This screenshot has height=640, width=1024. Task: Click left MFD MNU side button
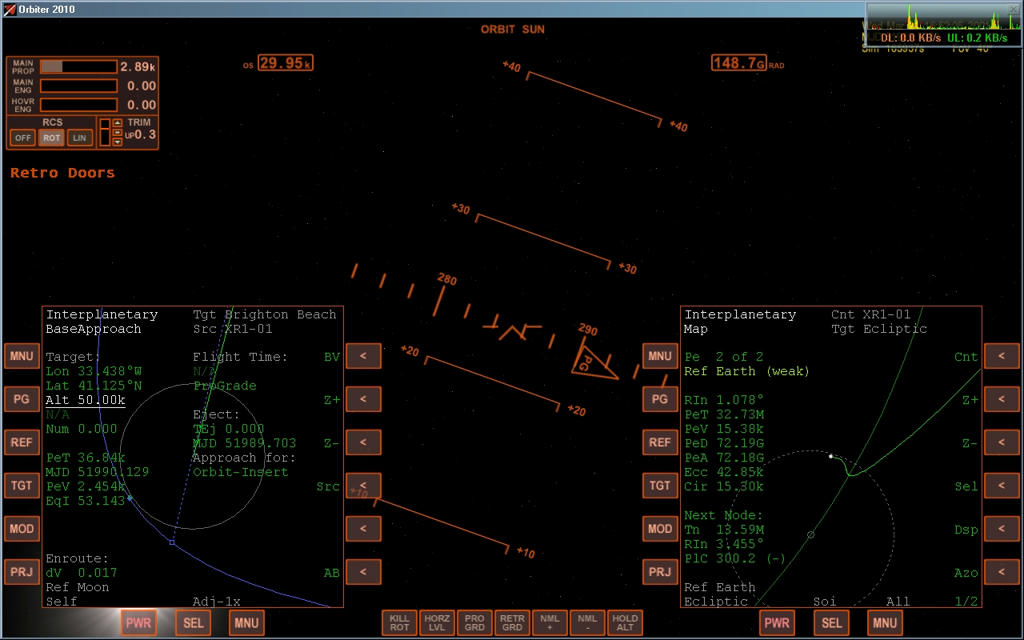[x=22, y=357]
